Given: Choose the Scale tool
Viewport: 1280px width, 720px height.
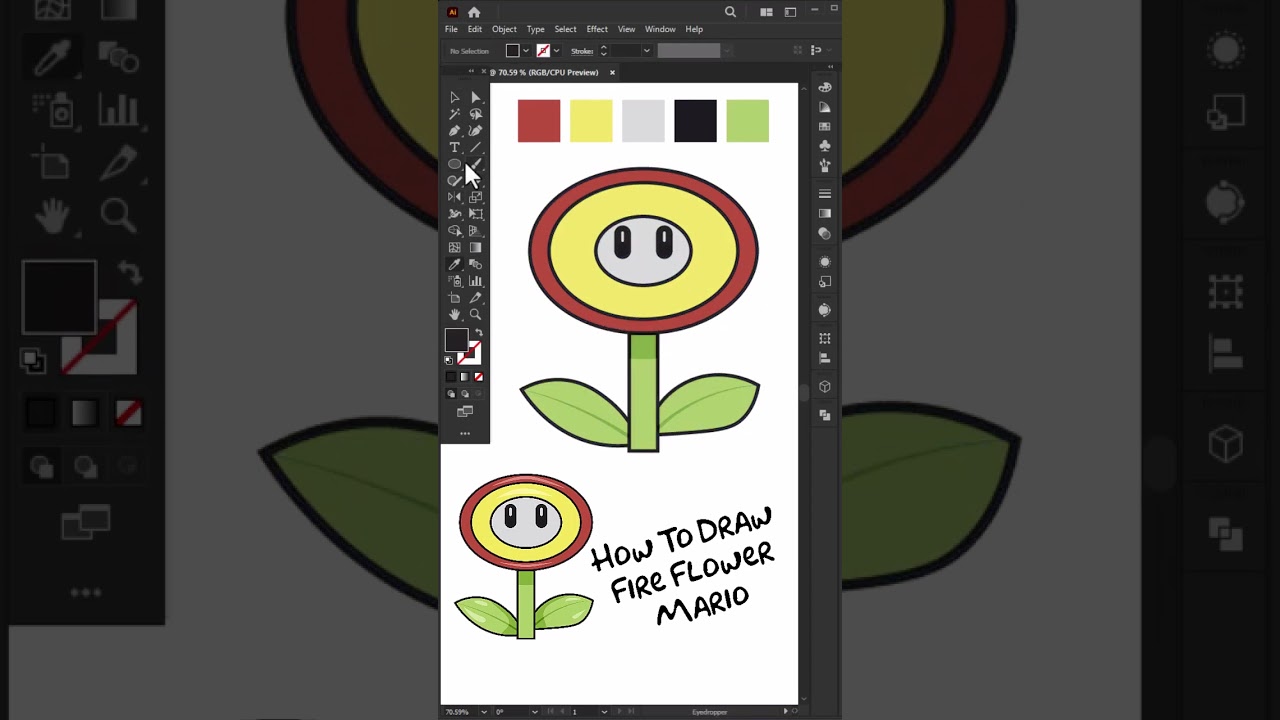Looking at the screenshot, I should 475,197.
